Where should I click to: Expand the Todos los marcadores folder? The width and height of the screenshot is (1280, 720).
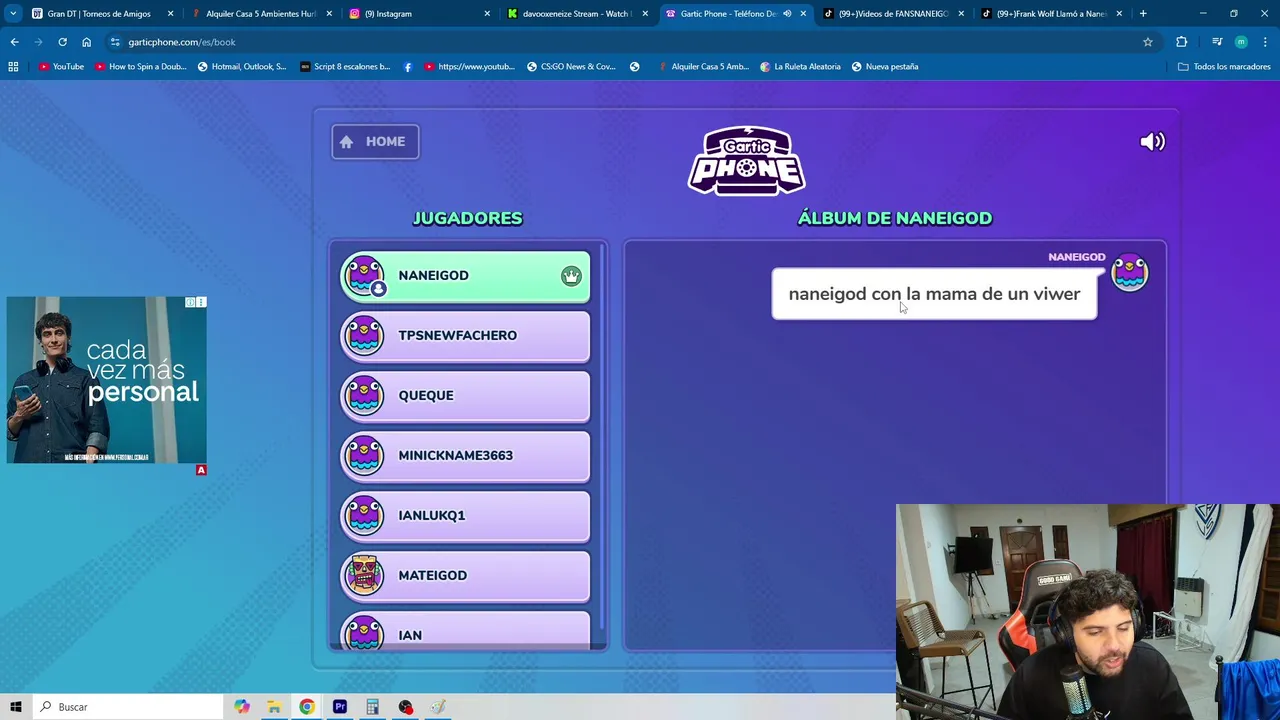[1224, 67]
